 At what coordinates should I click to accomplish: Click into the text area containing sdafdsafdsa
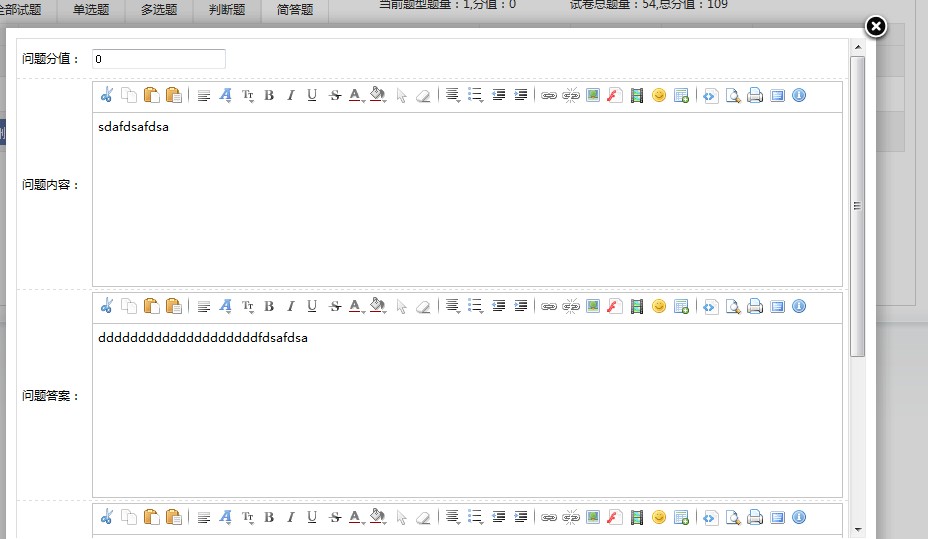(467, 199)
